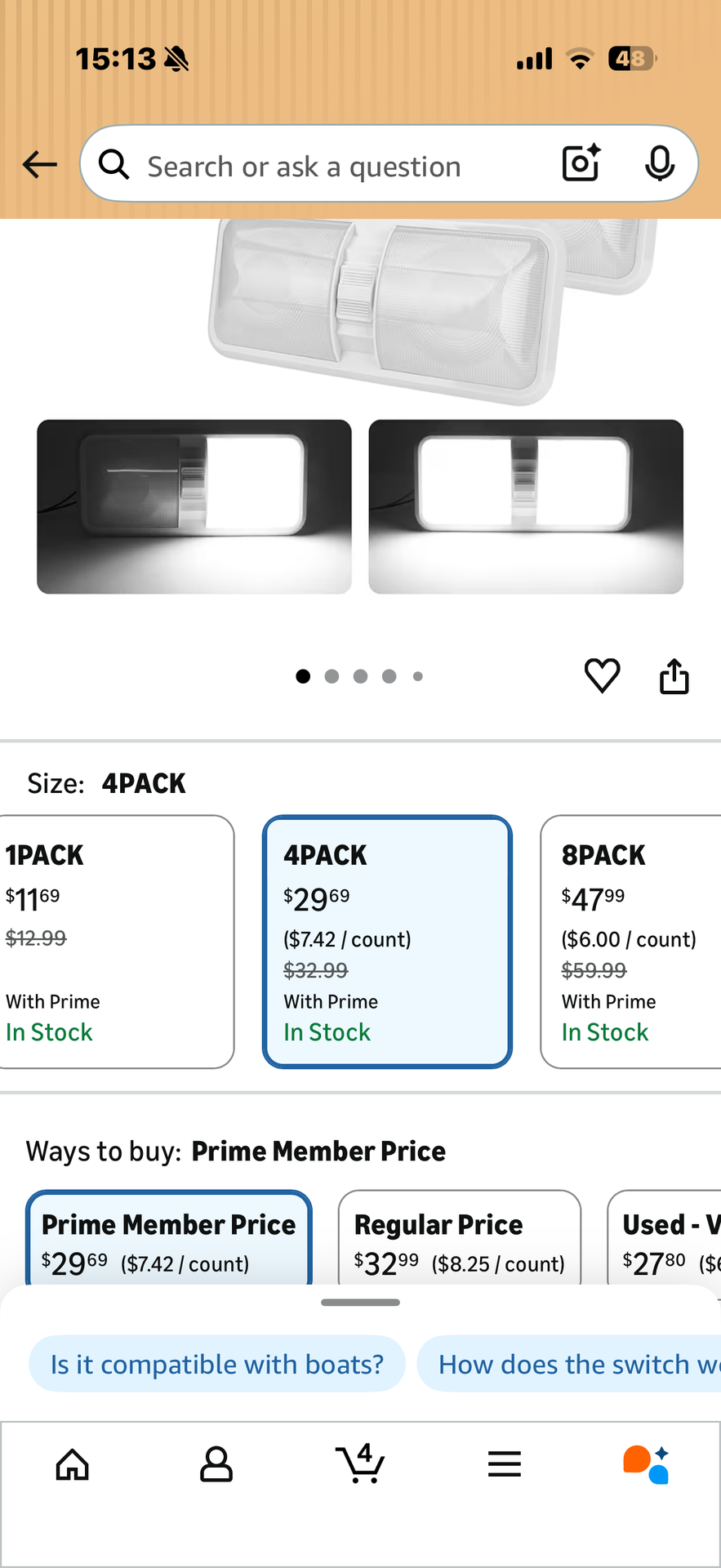Image resolution: width=721 pixels, height=1568 pixels.
Task: Open the shopping cart icon
Action: coord(360,1463)
